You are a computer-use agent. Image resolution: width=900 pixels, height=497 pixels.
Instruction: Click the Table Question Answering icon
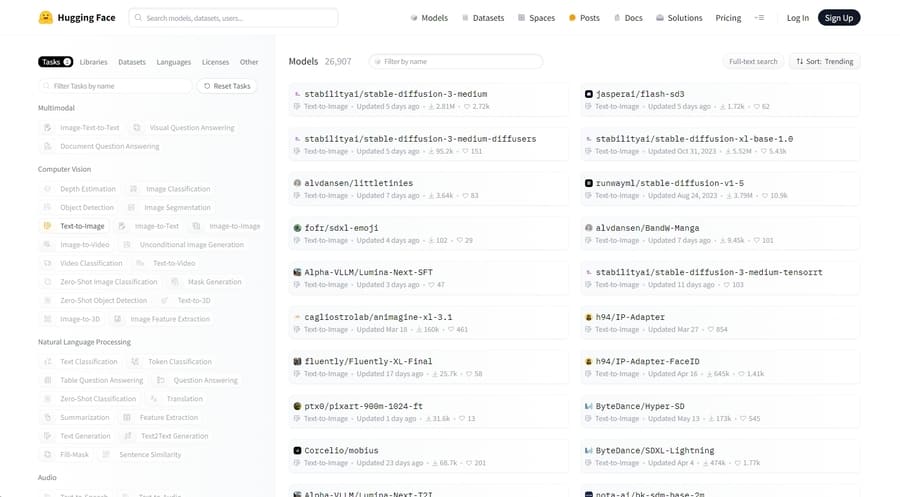pos(48,380)
